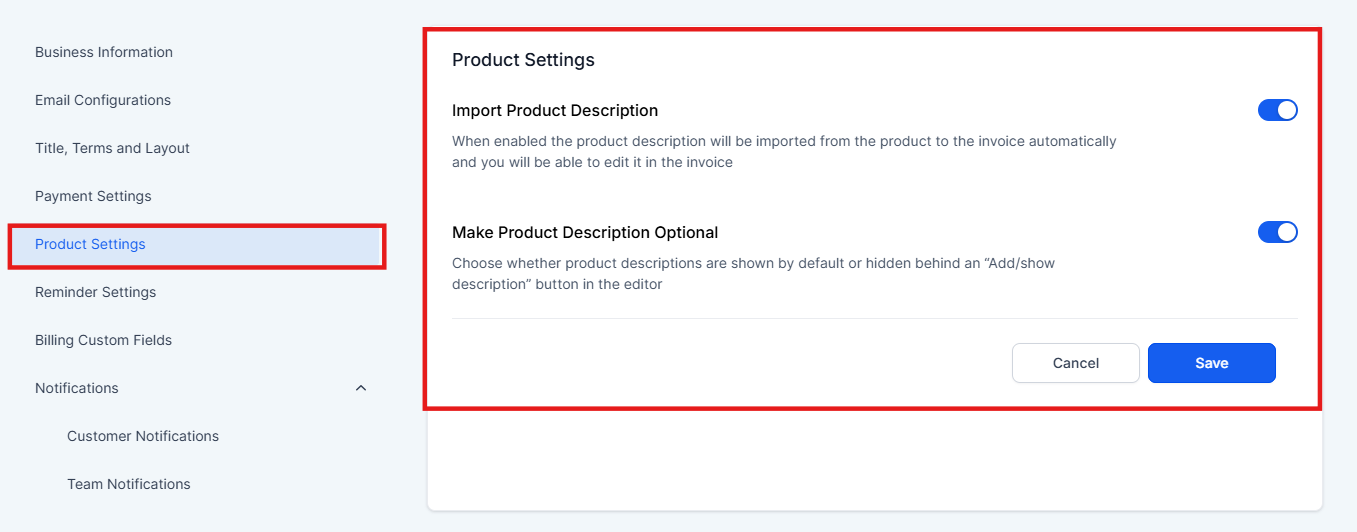Go to Email Configurations

point(103,100)
